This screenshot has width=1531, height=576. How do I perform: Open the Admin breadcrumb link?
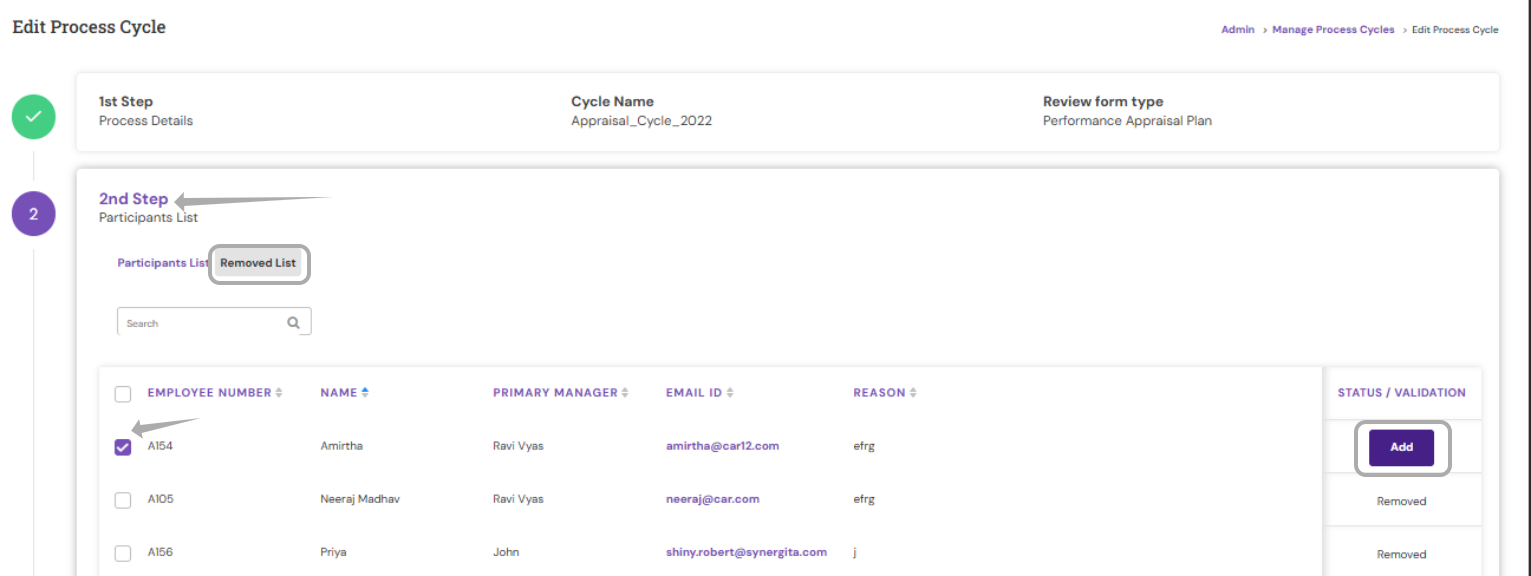point(1237,29)
